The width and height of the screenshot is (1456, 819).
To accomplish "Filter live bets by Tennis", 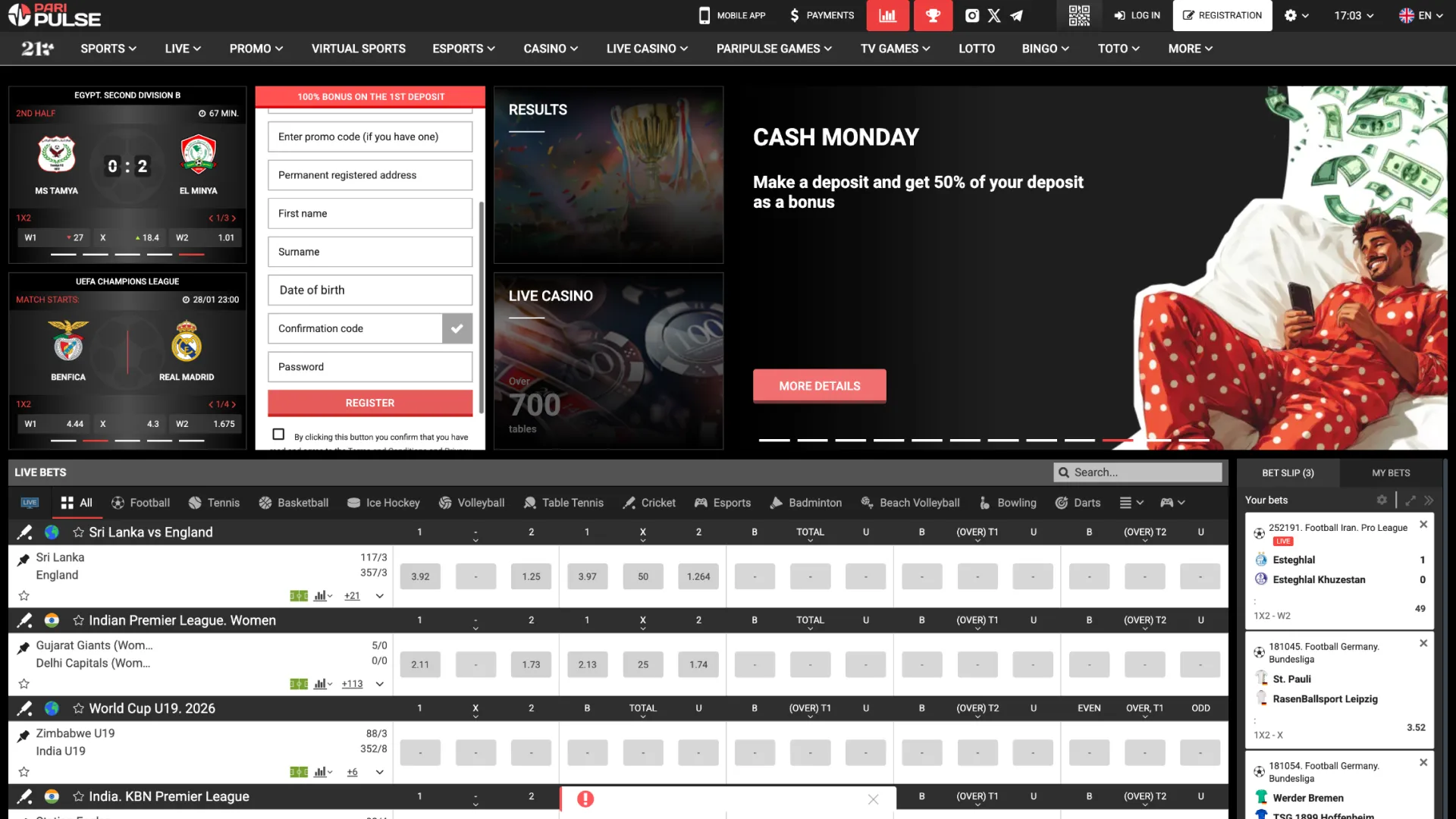I will tap(214, 503).
